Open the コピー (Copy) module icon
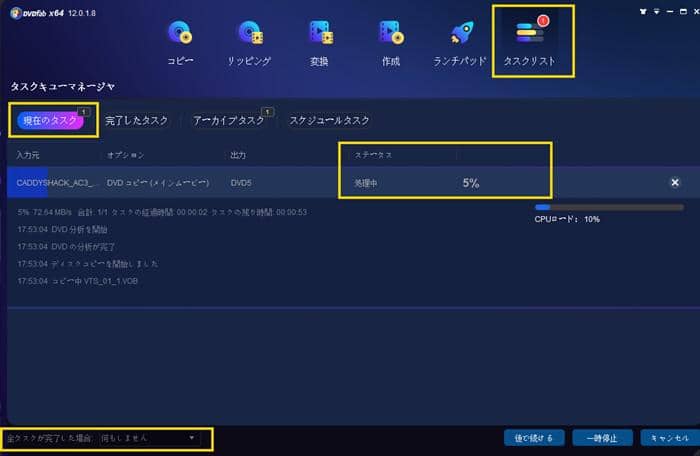The image size is (700, 456). click(x=180, y=34)
